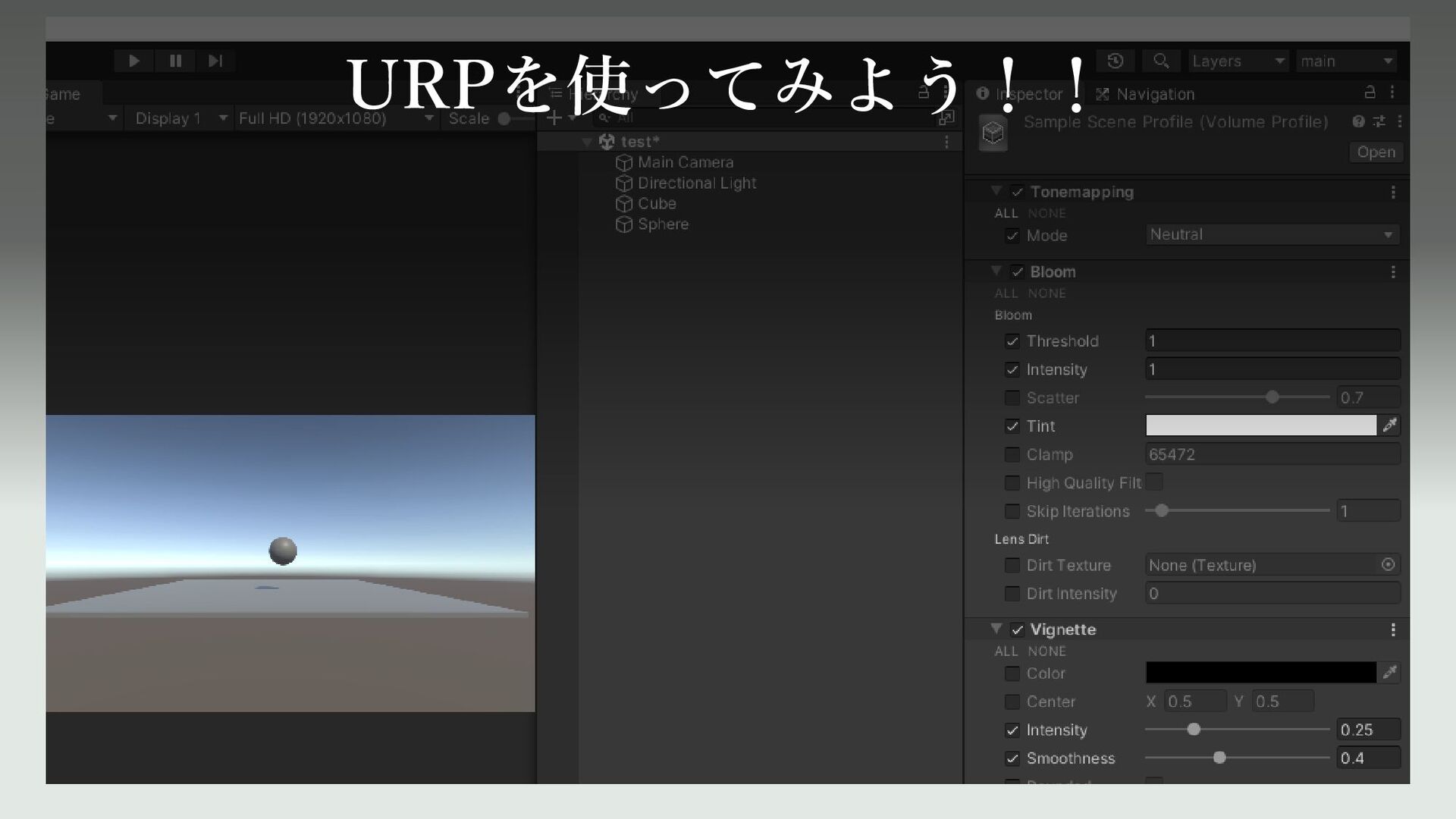The image size is (1456, 819).
Task: Enable the Skip Iterations override checkbox
Action: 1012,512
